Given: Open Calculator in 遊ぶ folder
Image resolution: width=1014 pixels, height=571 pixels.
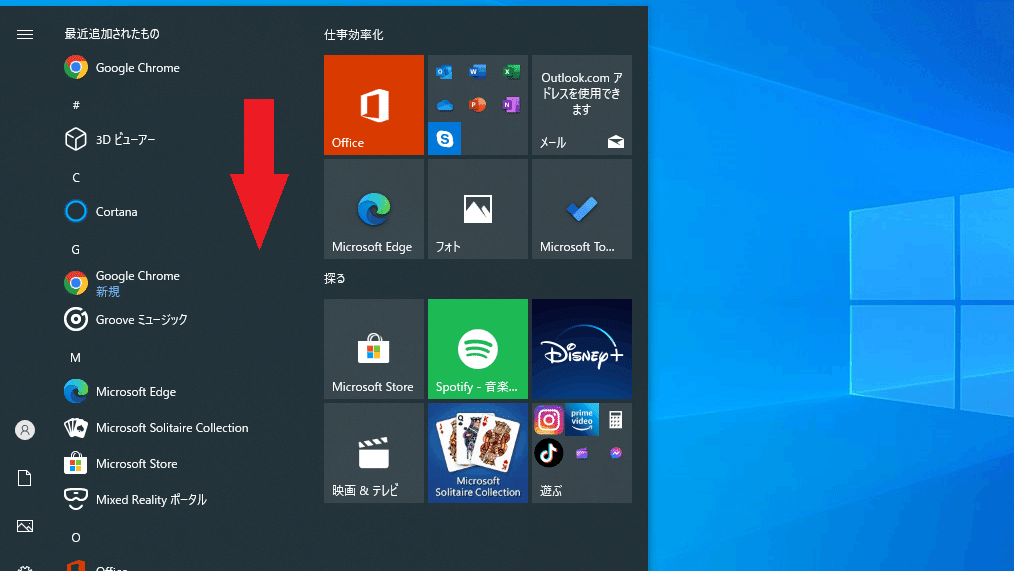Looking at the screenshot, I should (615, 420).
